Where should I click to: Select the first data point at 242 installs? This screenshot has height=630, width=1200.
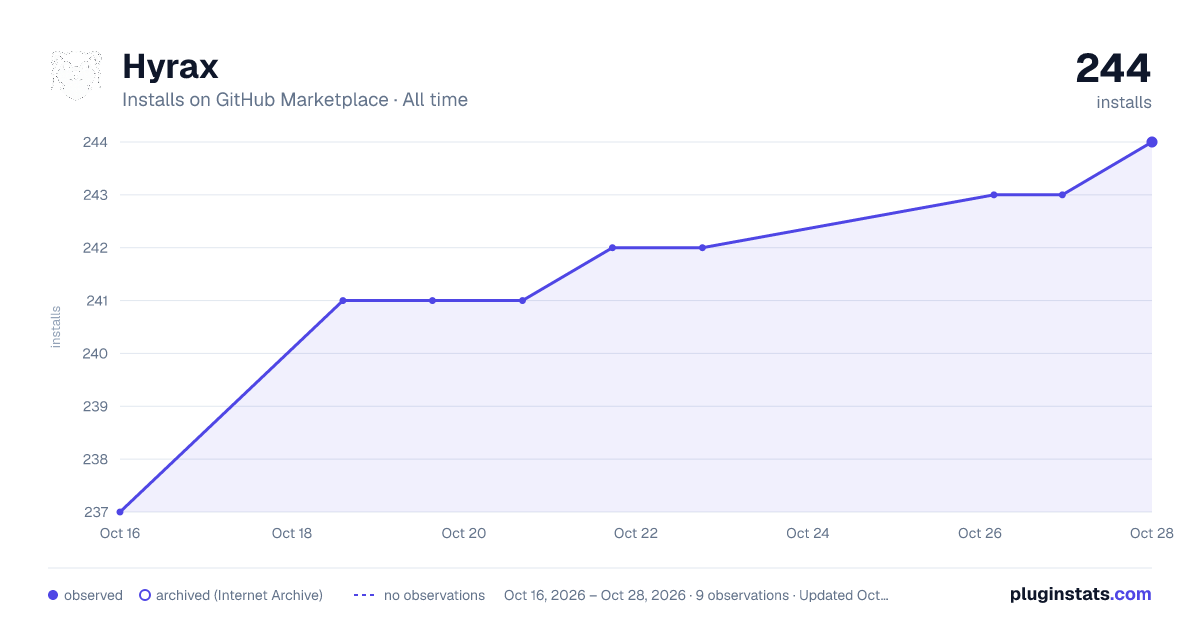click(612, 248)
